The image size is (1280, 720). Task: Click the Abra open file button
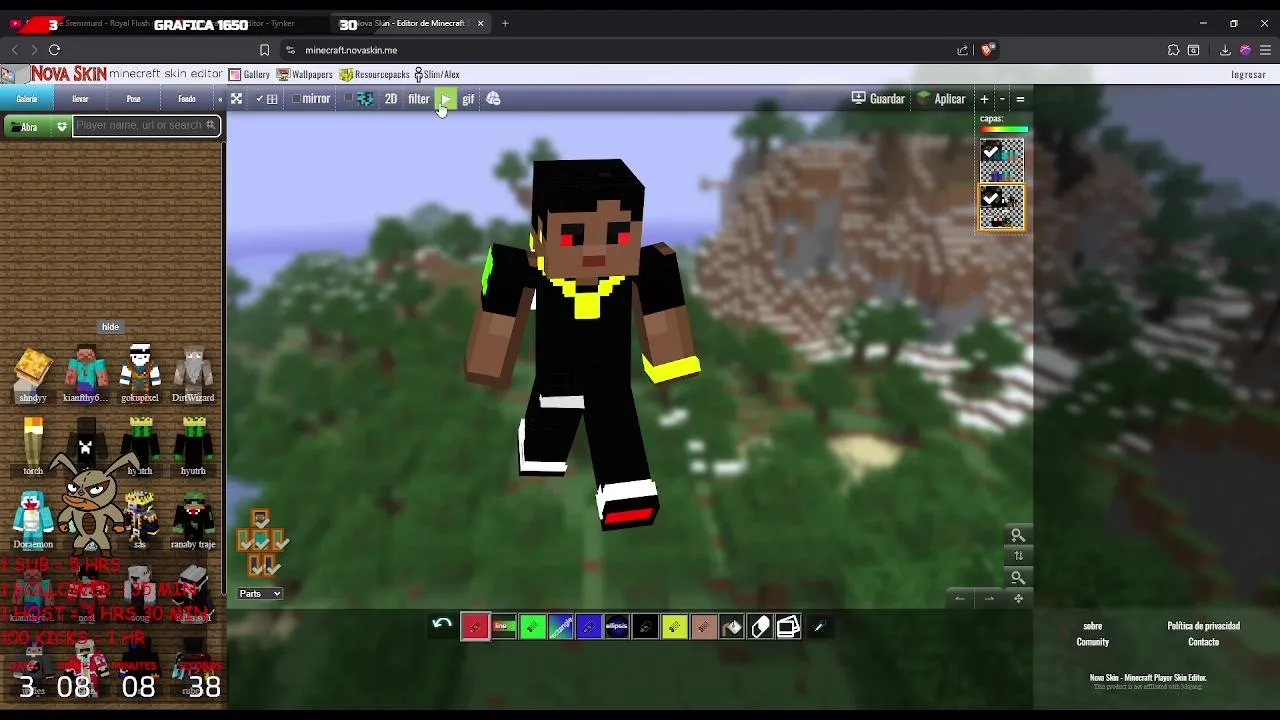coord(28,127)
